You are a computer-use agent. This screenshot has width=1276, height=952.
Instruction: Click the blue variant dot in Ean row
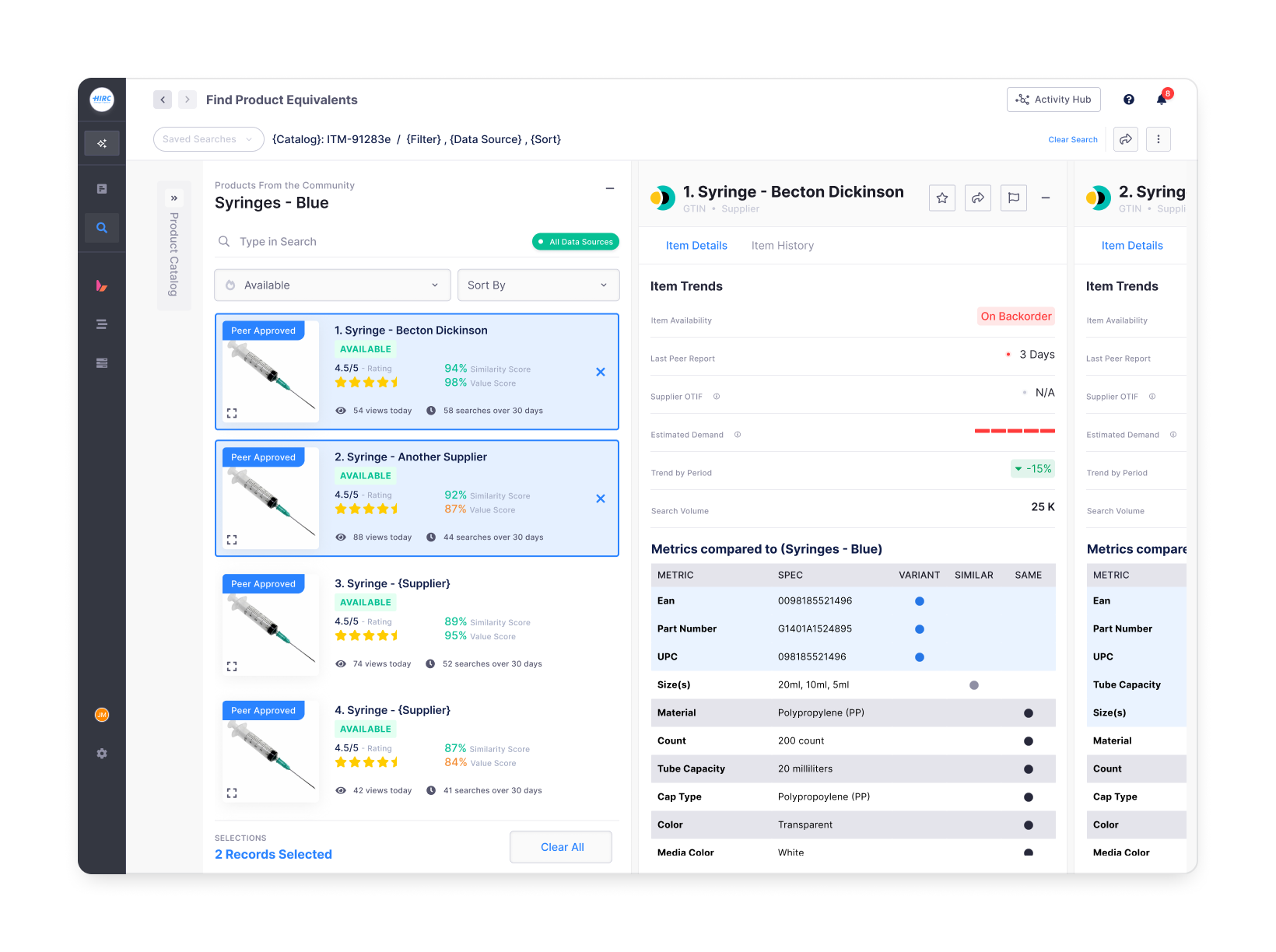(x=920, y=601)
